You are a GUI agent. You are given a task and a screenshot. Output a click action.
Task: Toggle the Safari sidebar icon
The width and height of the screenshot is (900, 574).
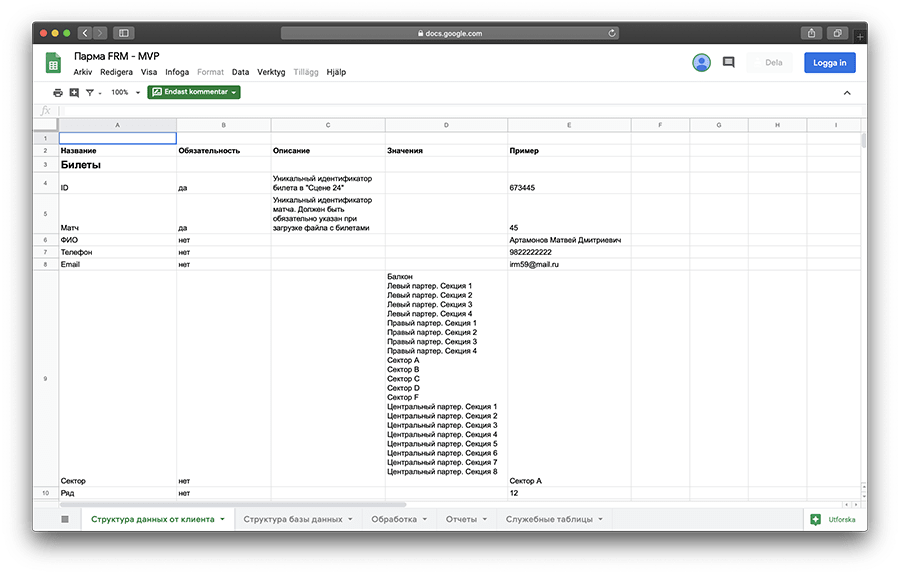[124, 33]
